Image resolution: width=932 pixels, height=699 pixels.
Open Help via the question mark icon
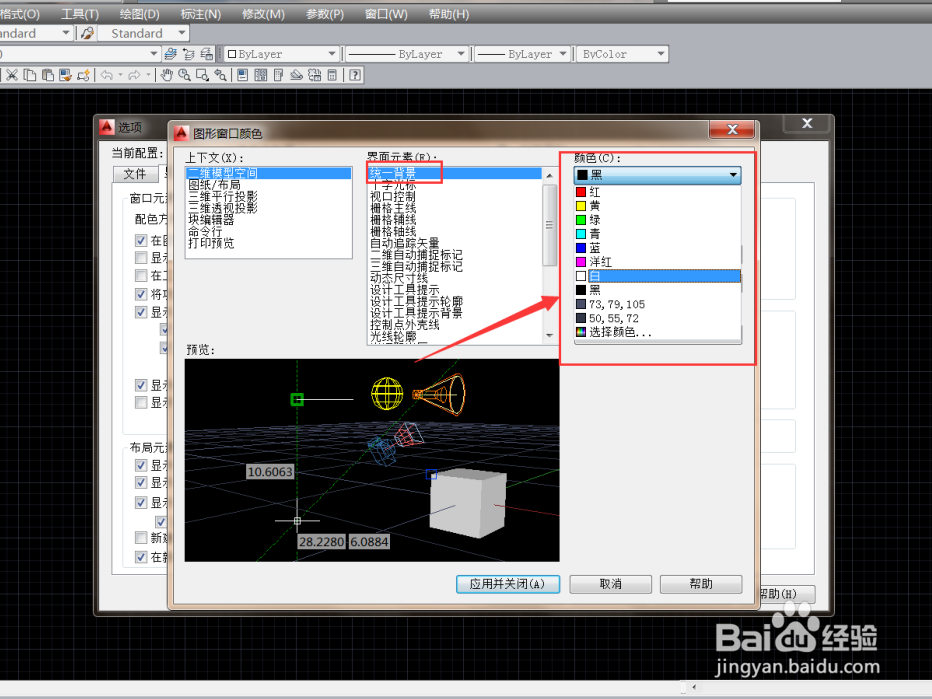tap(355, 75)
